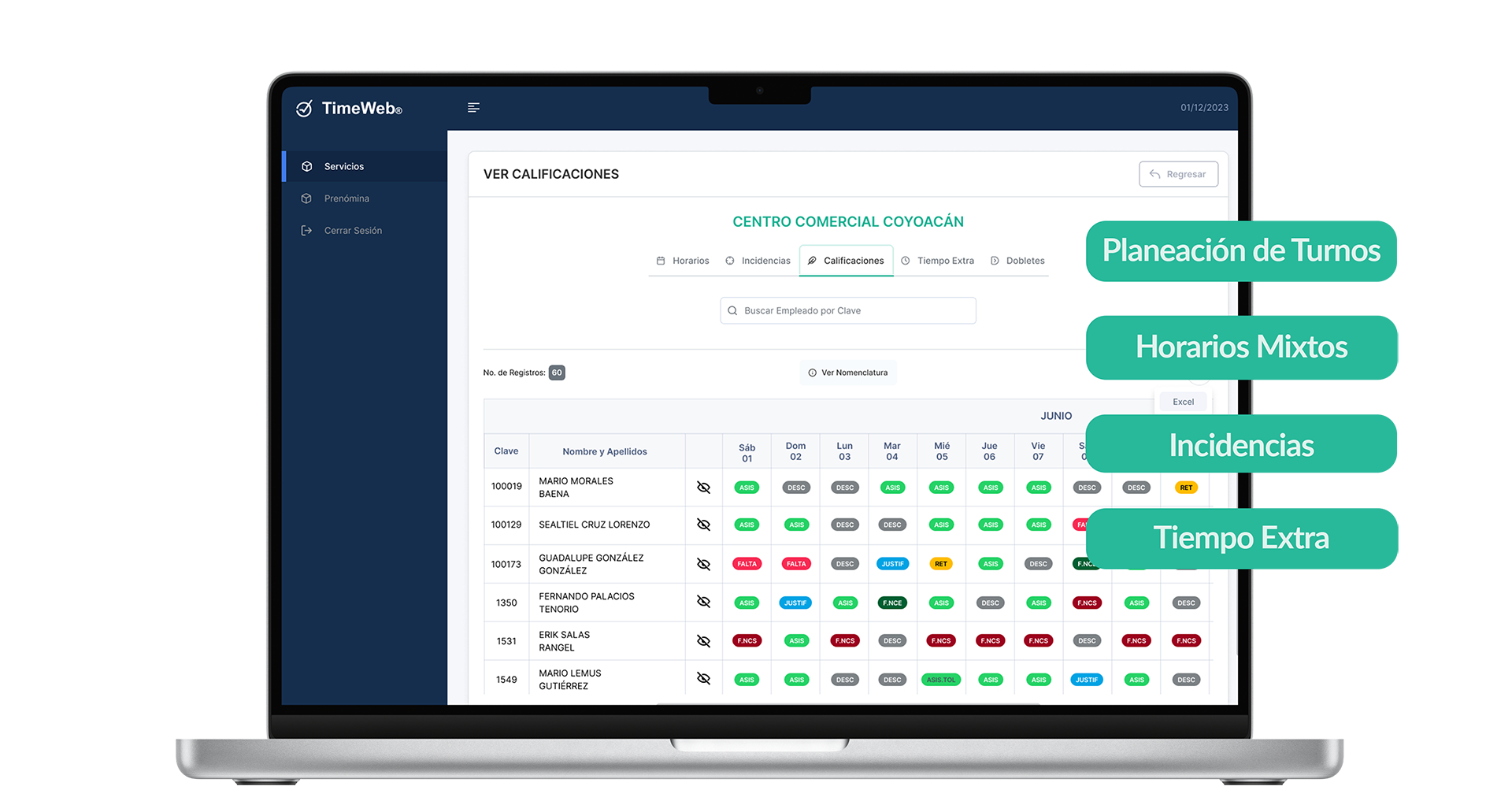Click the Ver Nomenclatura info icon
This screenshot has height=790, width=1512.
811,373
